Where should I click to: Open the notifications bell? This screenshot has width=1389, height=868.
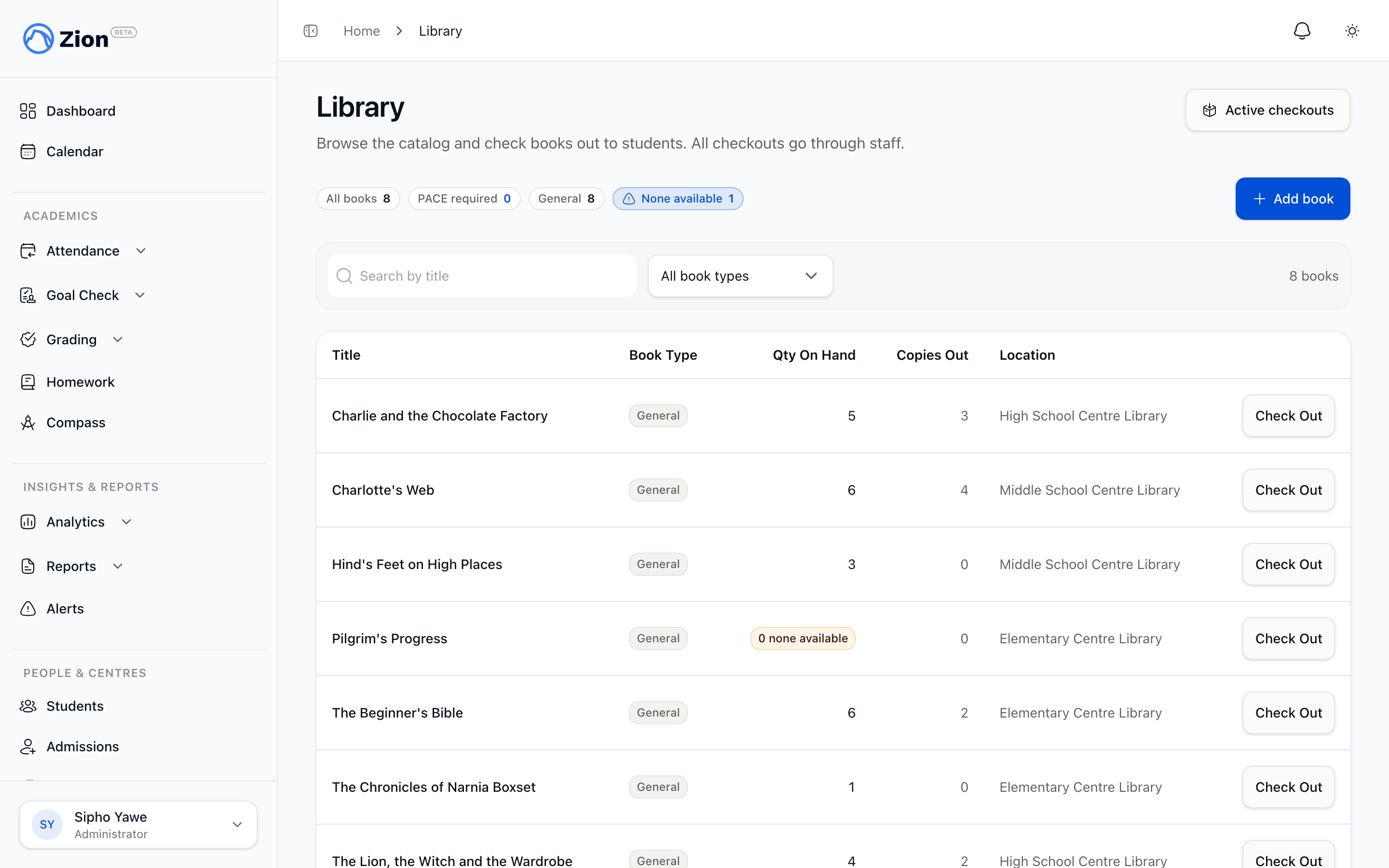(x=1302, y=31)
